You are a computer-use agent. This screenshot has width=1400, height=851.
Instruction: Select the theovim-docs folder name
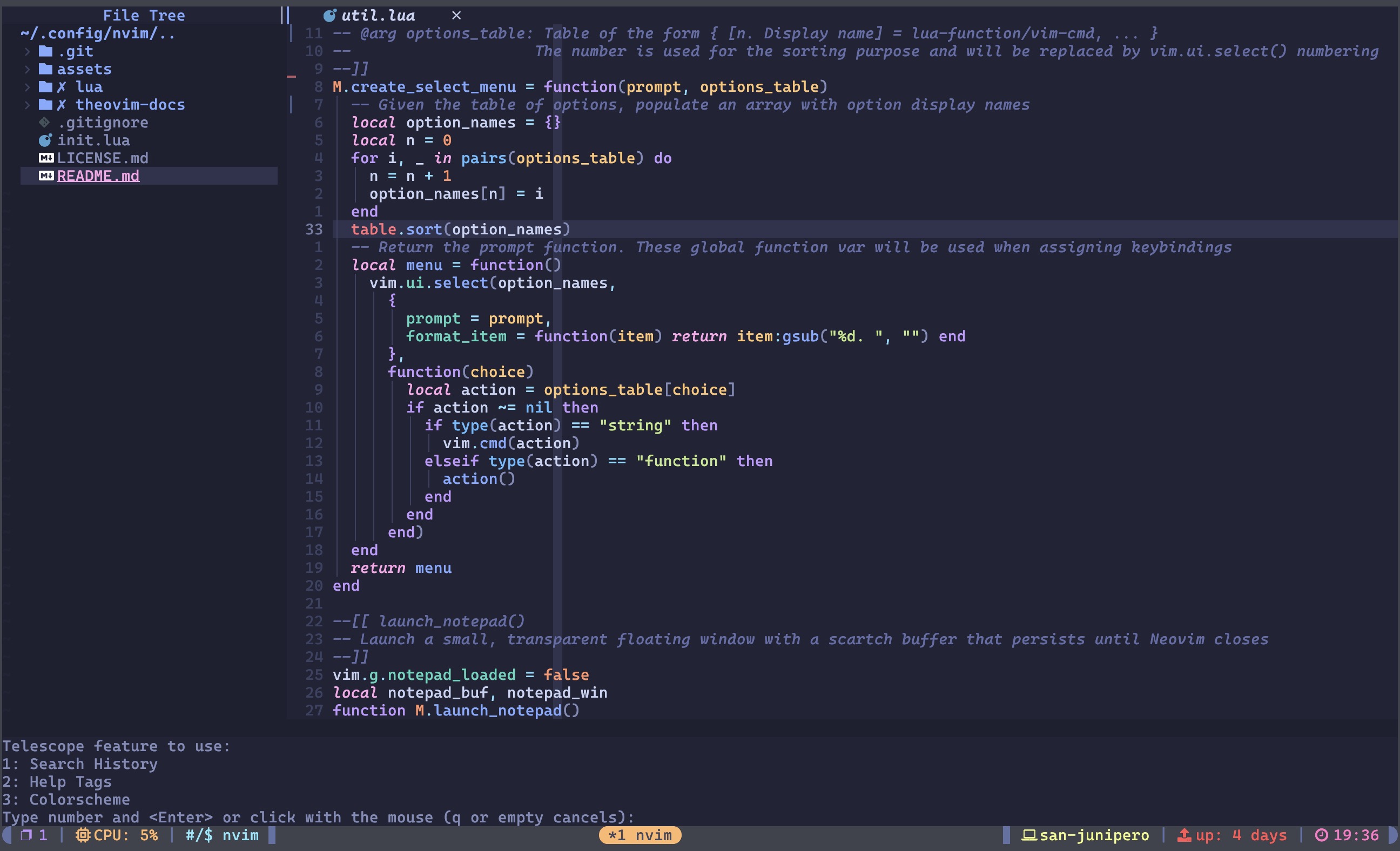pyautogui.click(x=130, y=105)
